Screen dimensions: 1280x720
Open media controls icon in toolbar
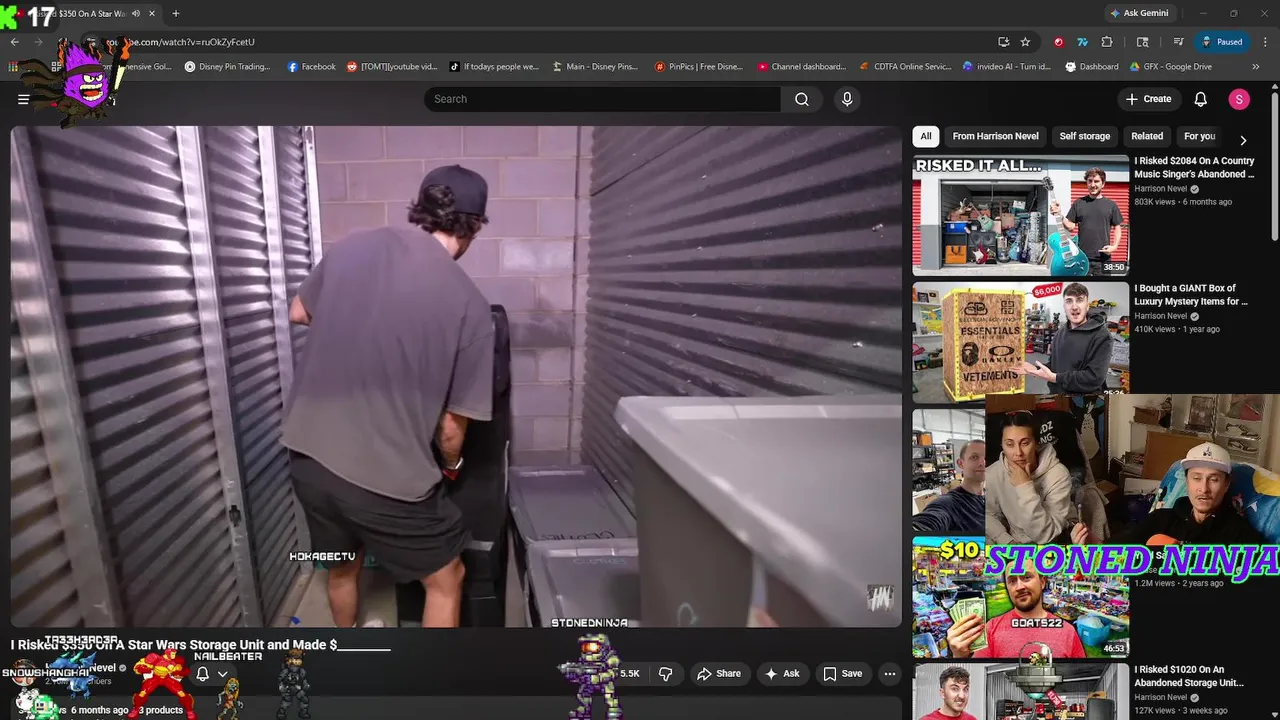[x=1179, y=42]
